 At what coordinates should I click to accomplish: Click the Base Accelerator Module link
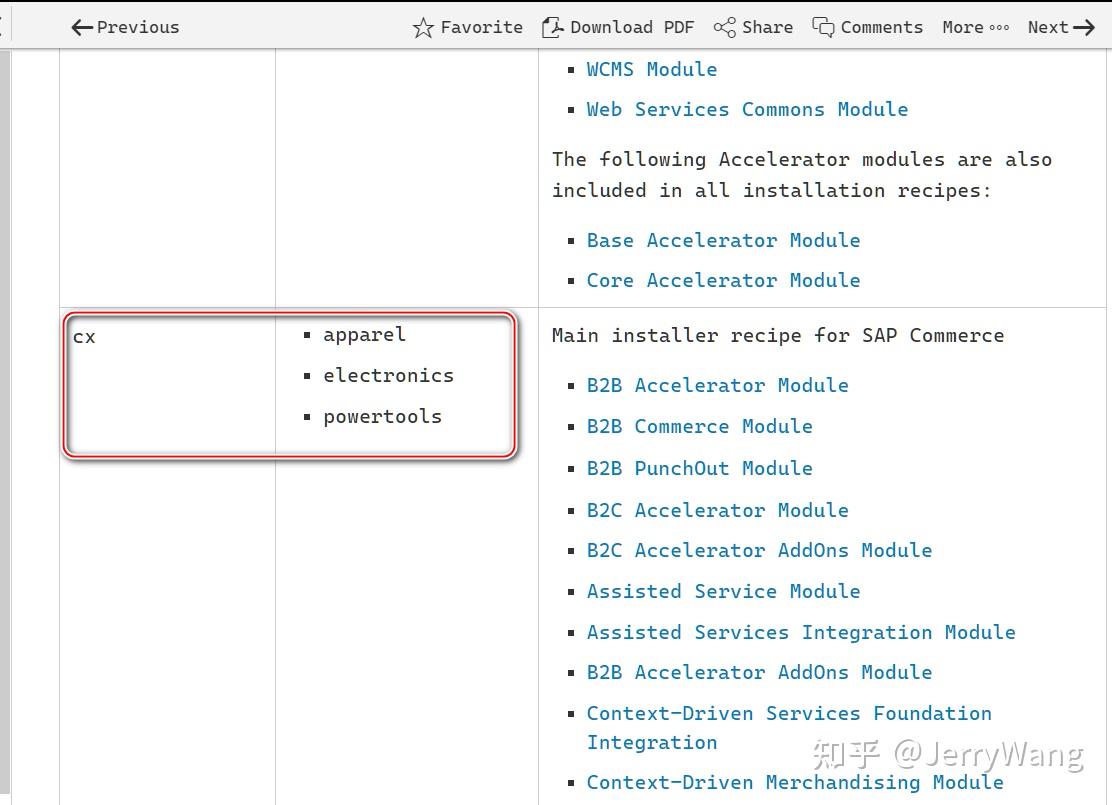(723, 240)
